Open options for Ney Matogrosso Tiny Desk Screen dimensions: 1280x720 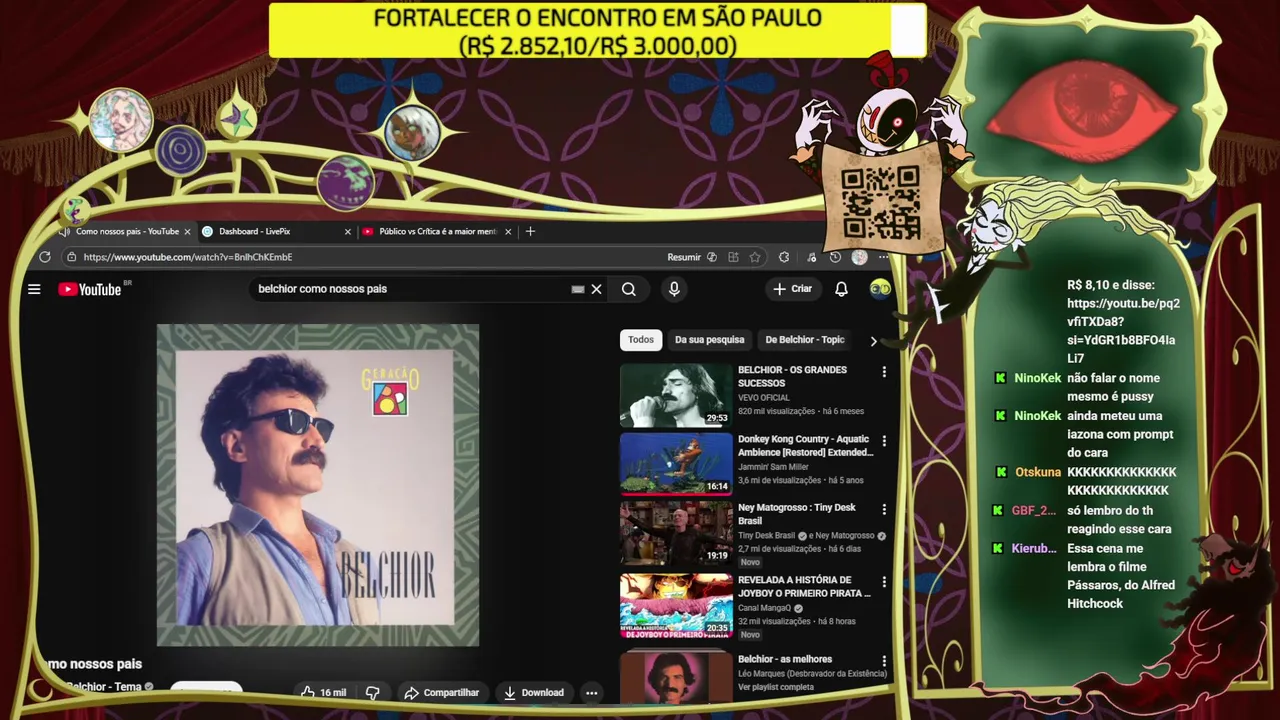click(x=884, y=510)
